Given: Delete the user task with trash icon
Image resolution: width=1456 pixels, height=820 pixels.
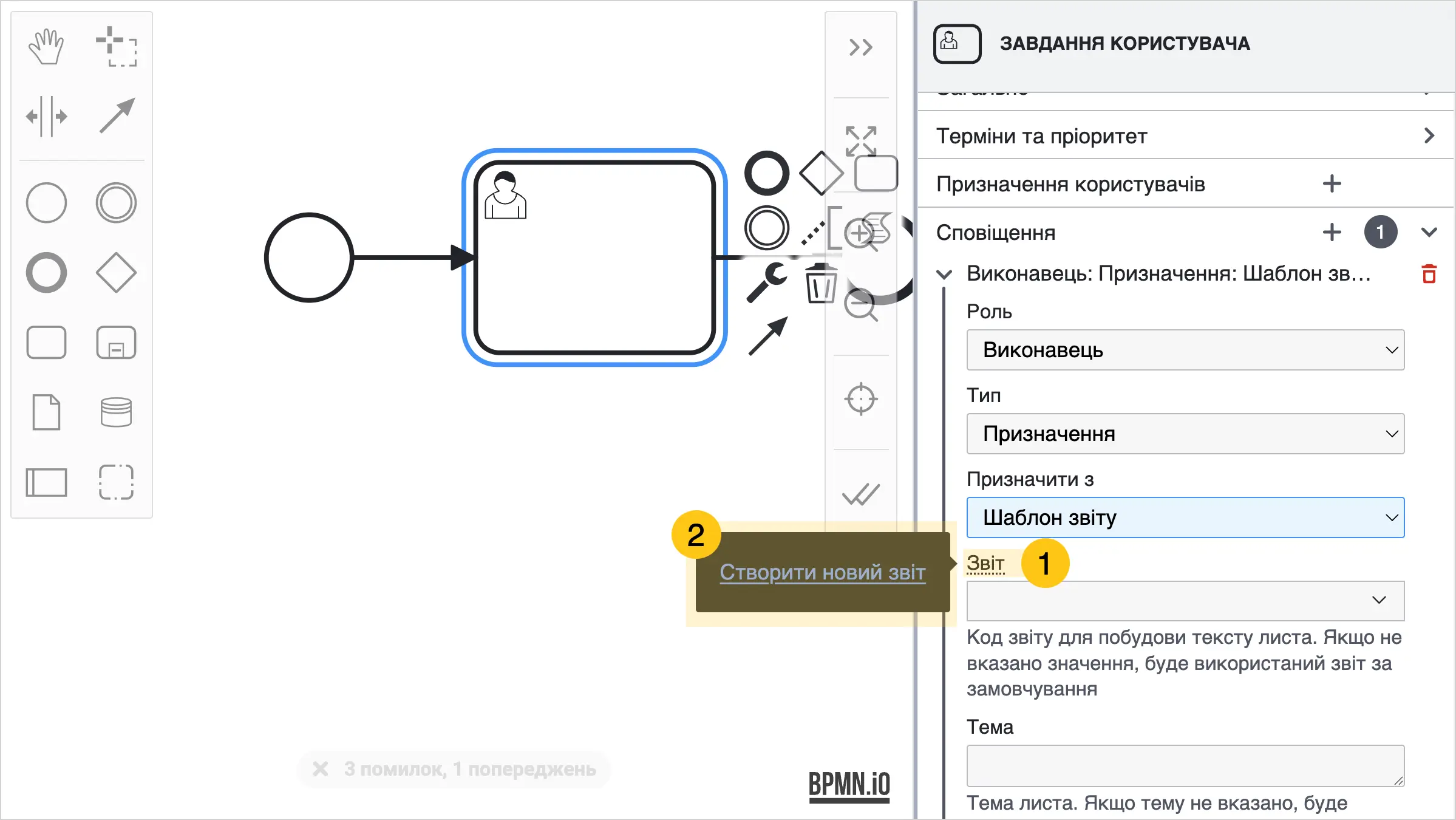Looking at the screenshot, I should [821, 282].
